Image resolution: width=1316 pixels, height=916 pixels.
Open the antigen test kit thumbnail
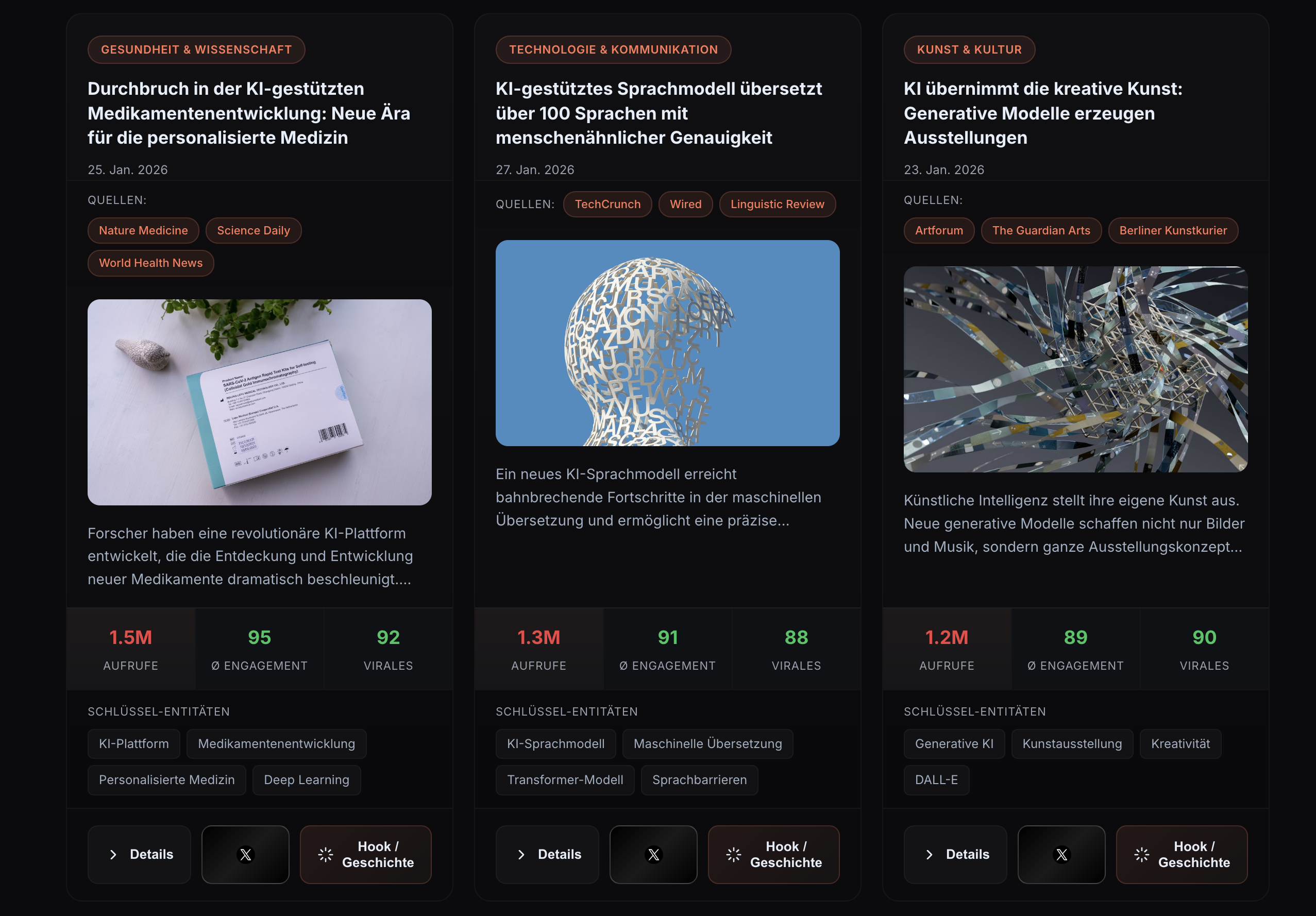coord(259,402)
